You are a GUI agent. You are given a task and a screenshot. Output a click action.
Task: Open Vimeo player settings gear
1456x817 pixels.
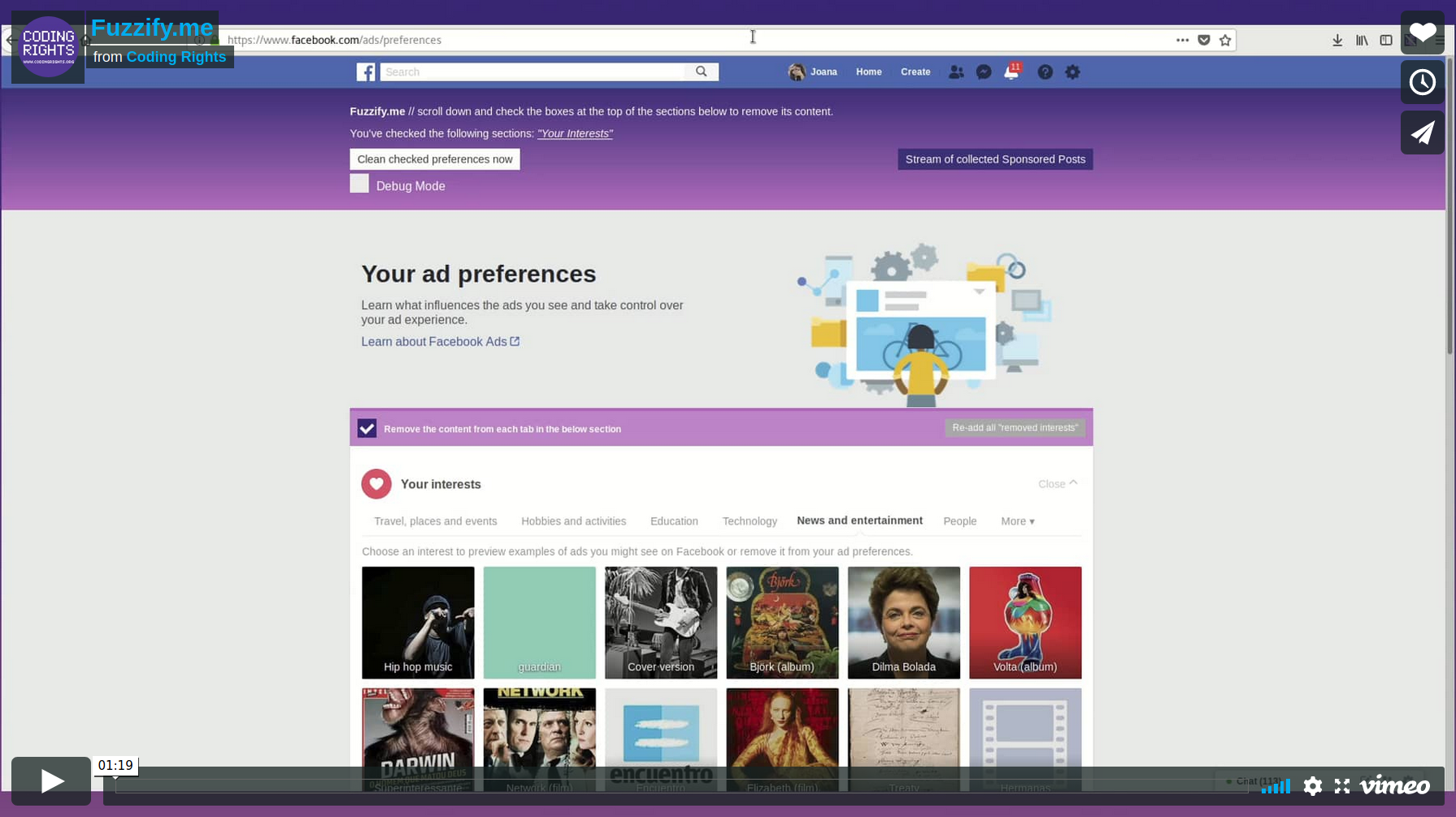point(1312,786)
